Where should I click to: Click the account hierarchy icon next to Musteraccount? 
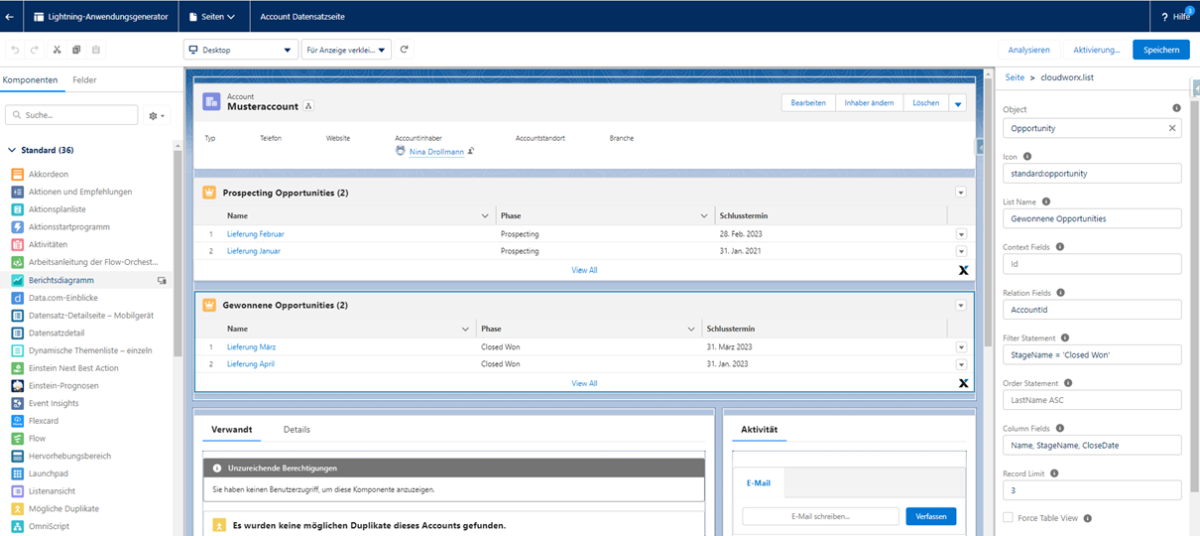309,106
